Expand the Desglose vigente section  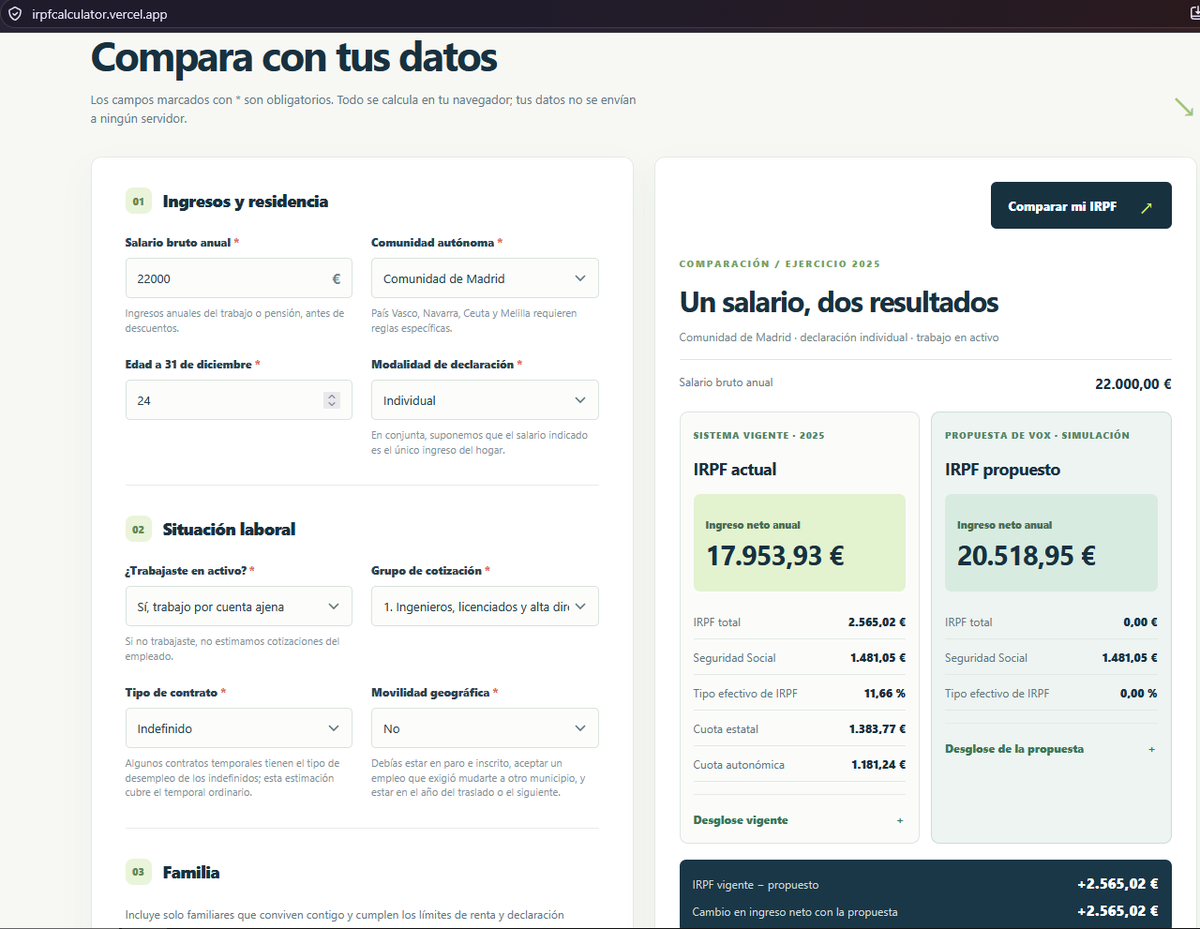point(798,820)
